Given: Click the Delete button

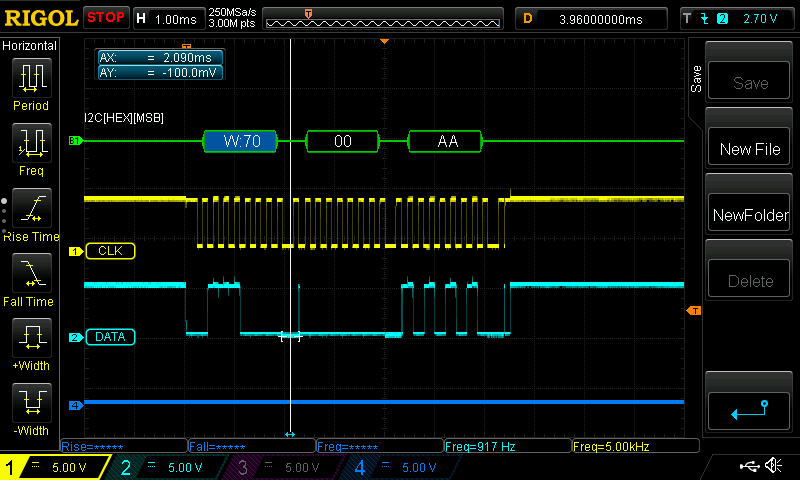Looking at the screenshot, I should coord(749,280).
